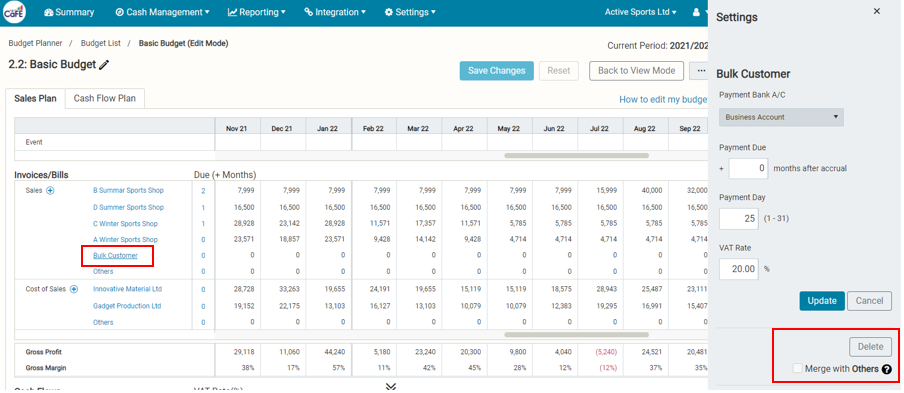
Task: Click the Payment Due months field
Action: (x=748, y=169)
